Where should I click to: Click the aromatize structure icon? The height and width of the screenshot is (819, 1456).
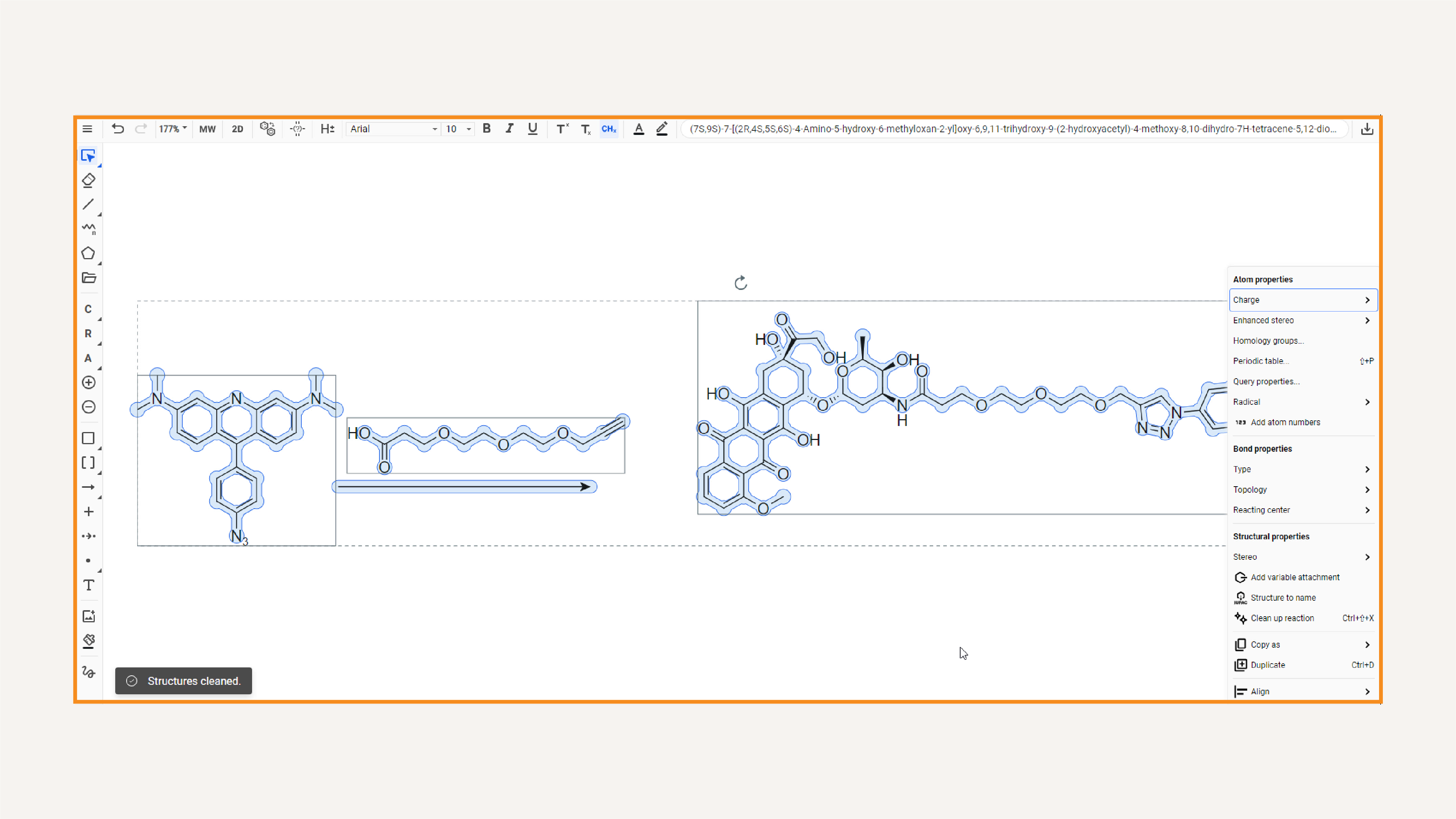coord(267,129)
